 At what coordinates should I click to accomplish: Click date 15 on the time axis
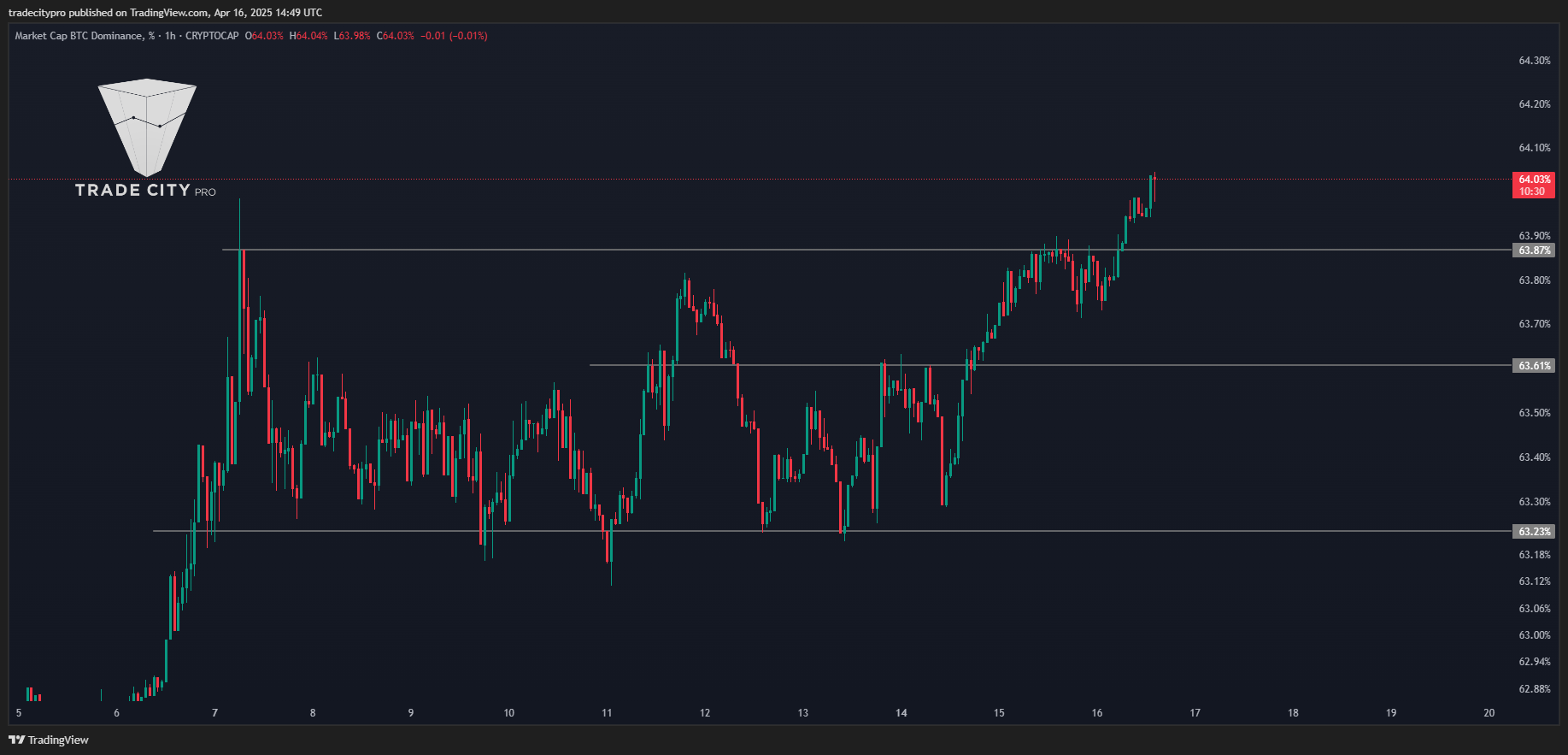point(999,713)
